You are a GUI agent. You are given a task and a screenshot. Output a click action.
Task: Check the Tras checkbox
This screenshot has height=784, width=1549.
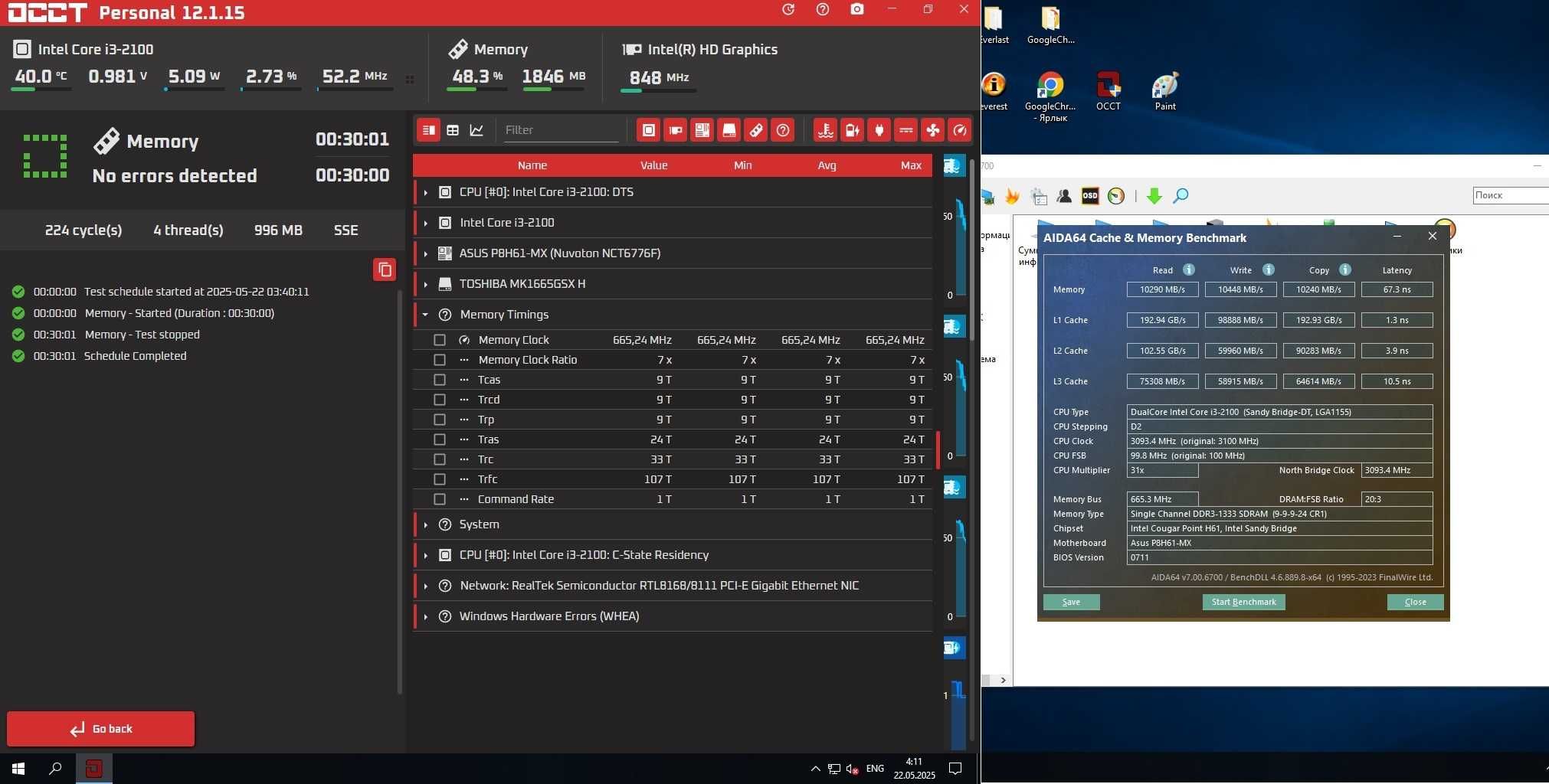coord(440,439)
